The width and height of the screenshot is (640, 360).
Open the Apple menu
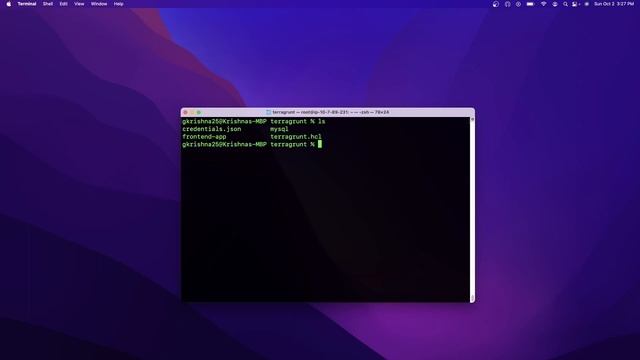pos(9,4)
